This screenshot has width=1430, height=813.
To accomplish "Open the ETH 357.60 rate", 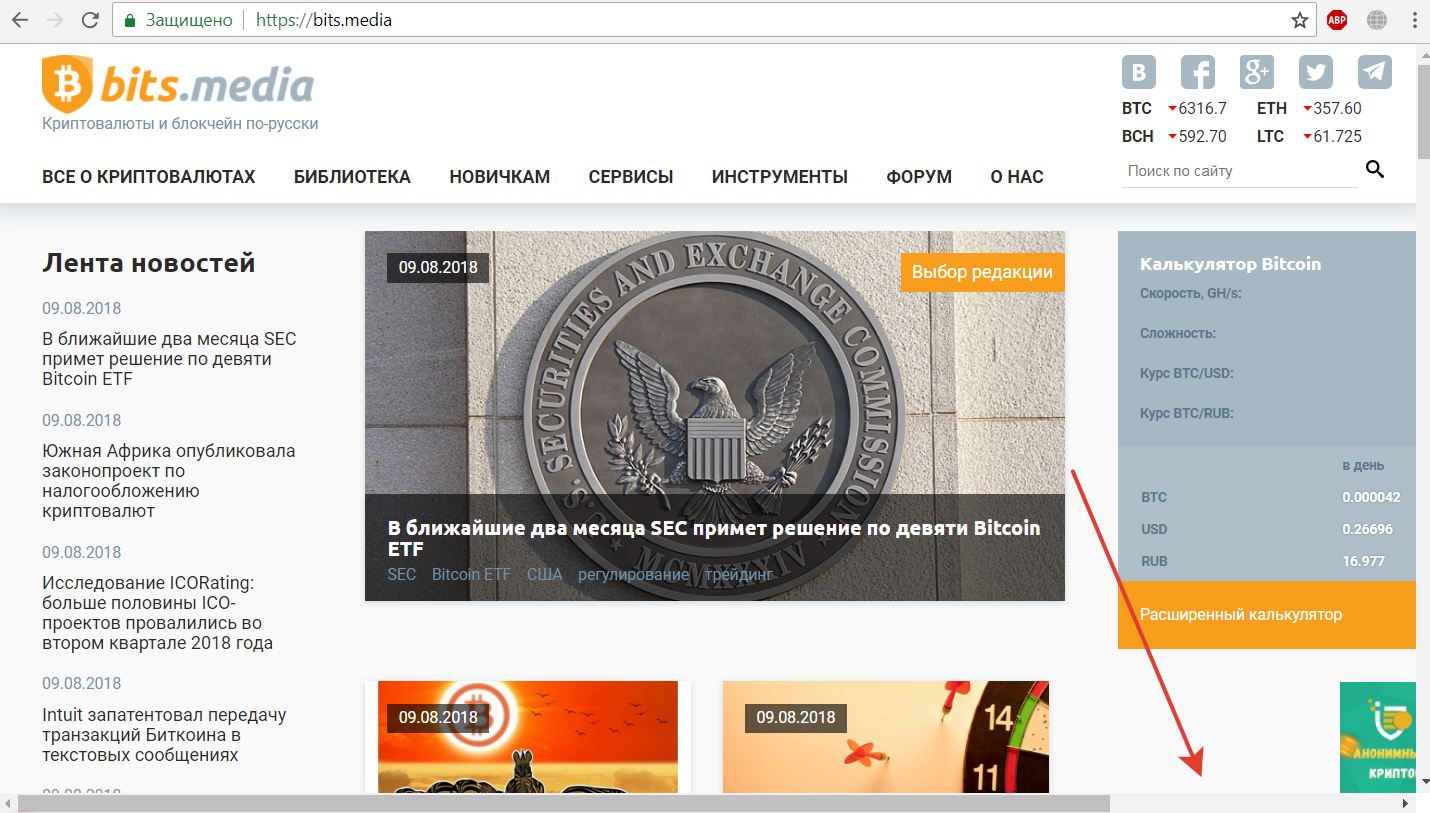I will click(x=1309, y=108).
